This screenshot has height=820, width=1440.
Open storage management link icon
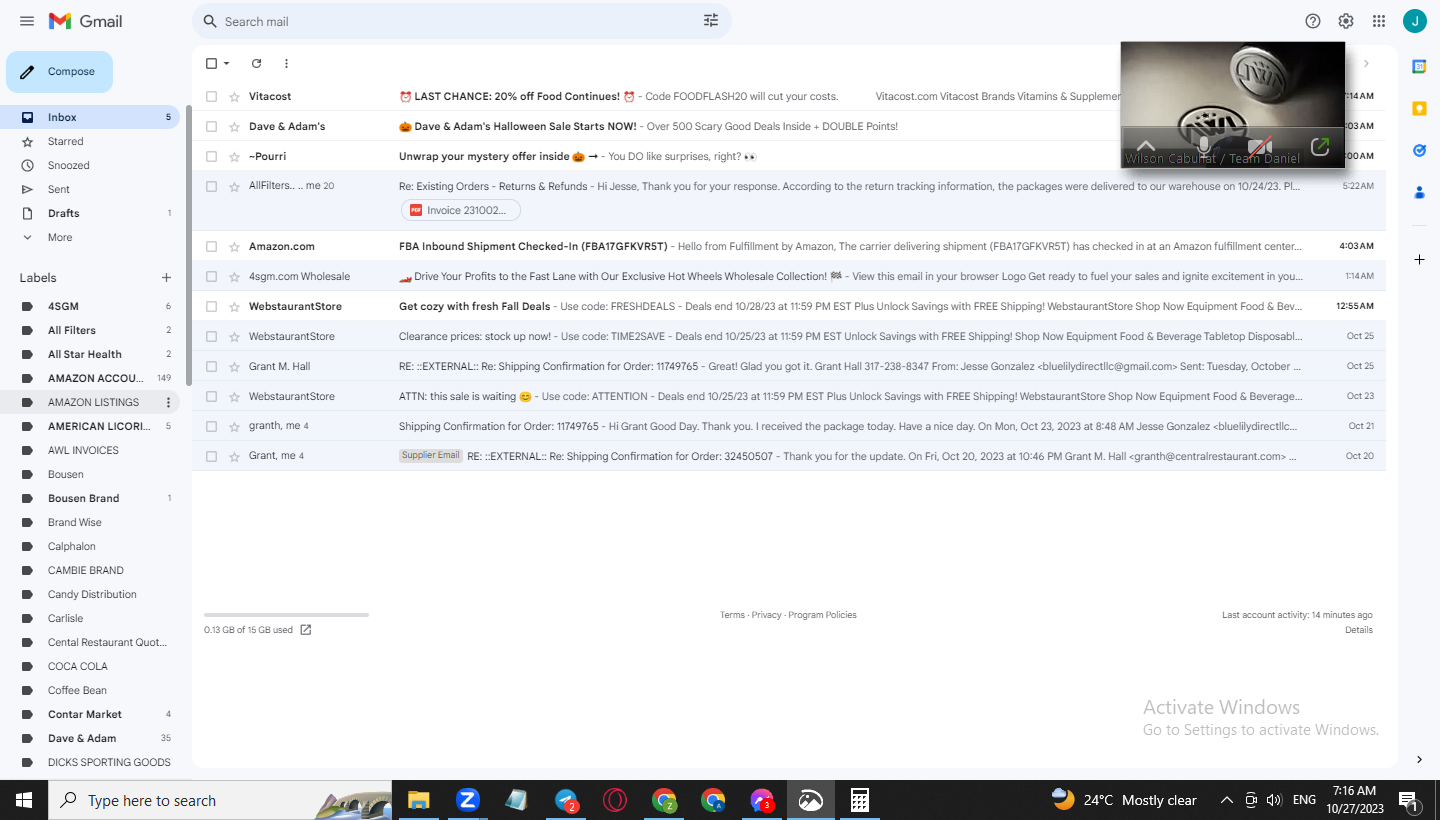click(306, 630)
